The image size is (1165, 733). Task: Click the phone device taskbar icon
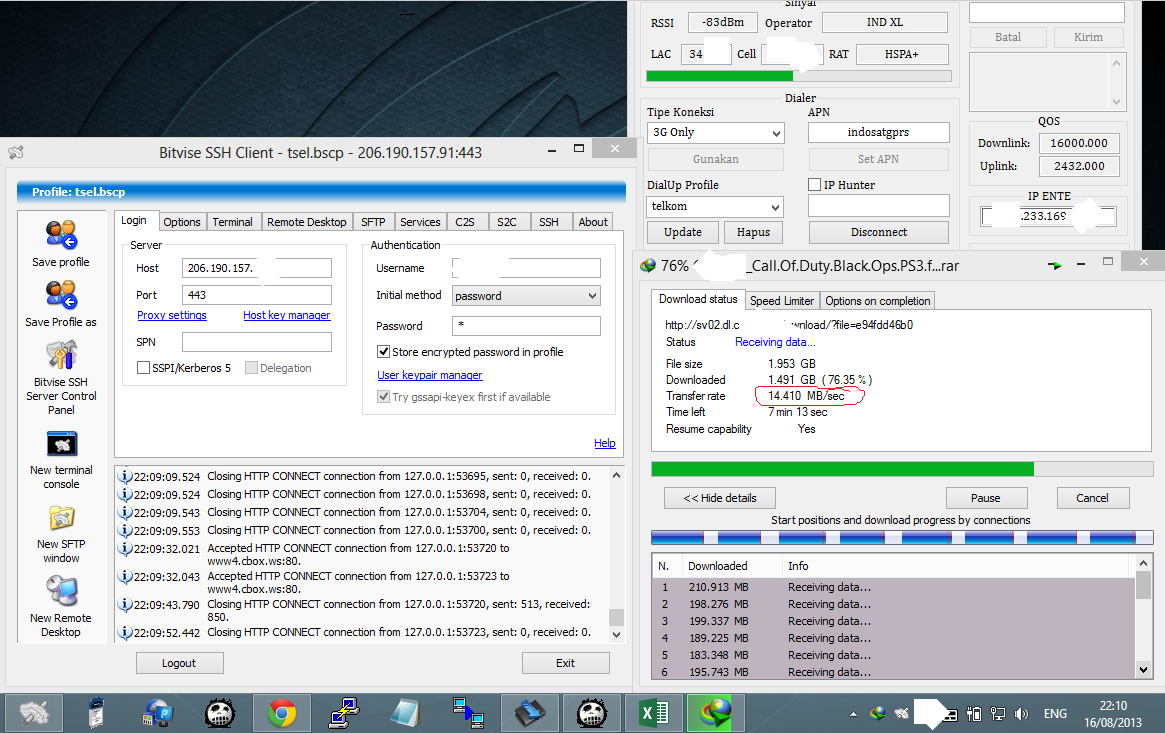[x=96, y=714]
